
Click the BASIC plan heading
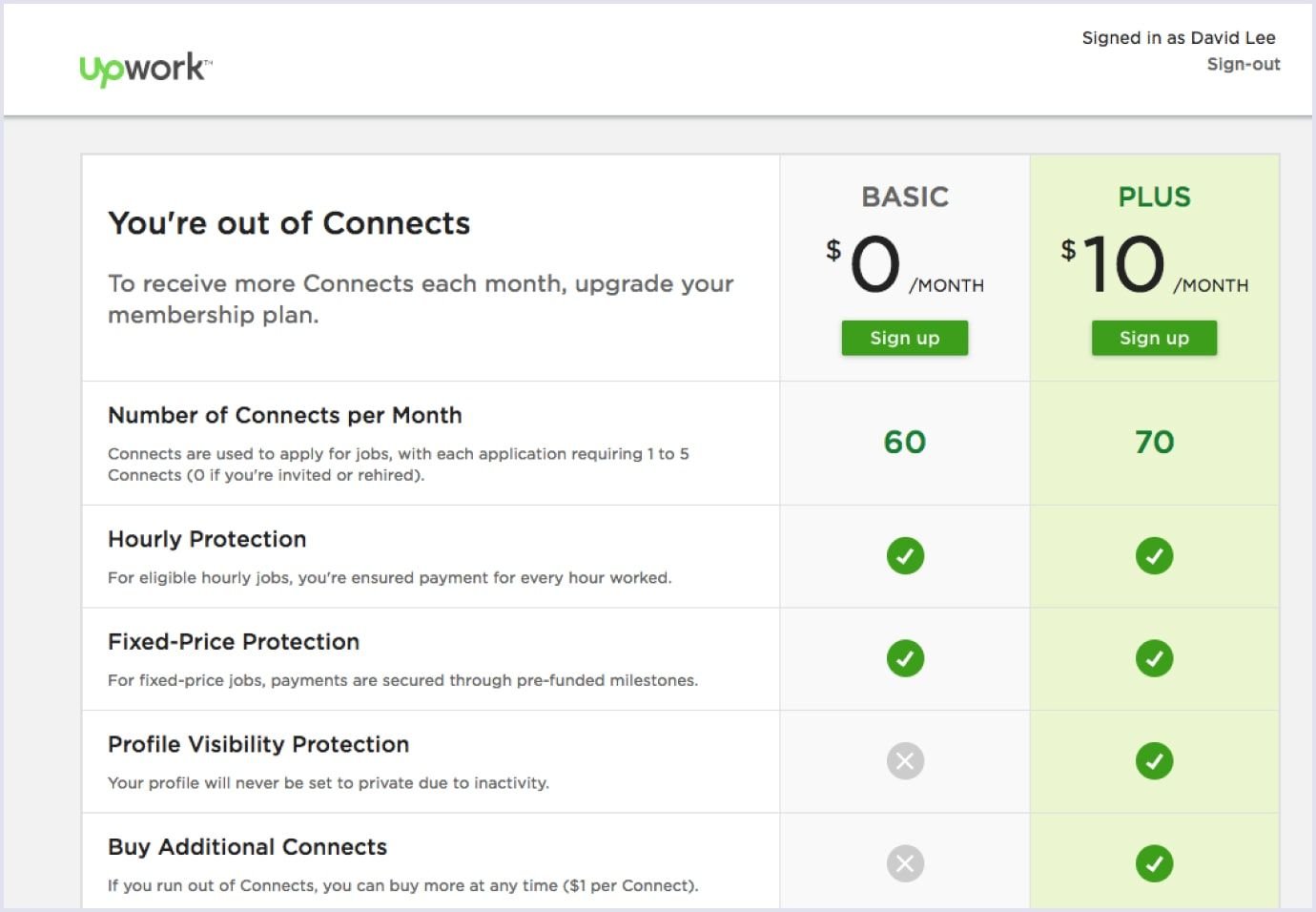(905, 197)
